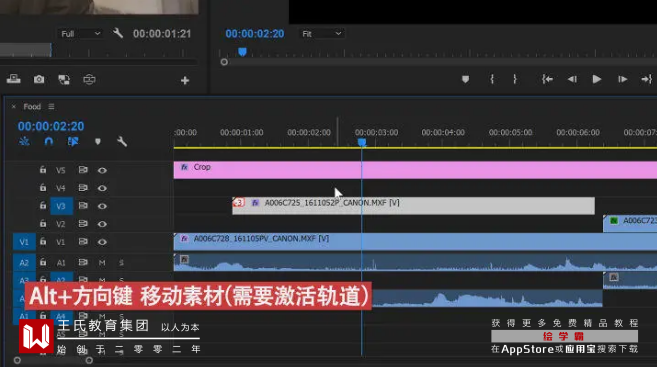Toggle Linked Selection in timeline
This screenshot has height=367, width=657.
tap(73, 142)
